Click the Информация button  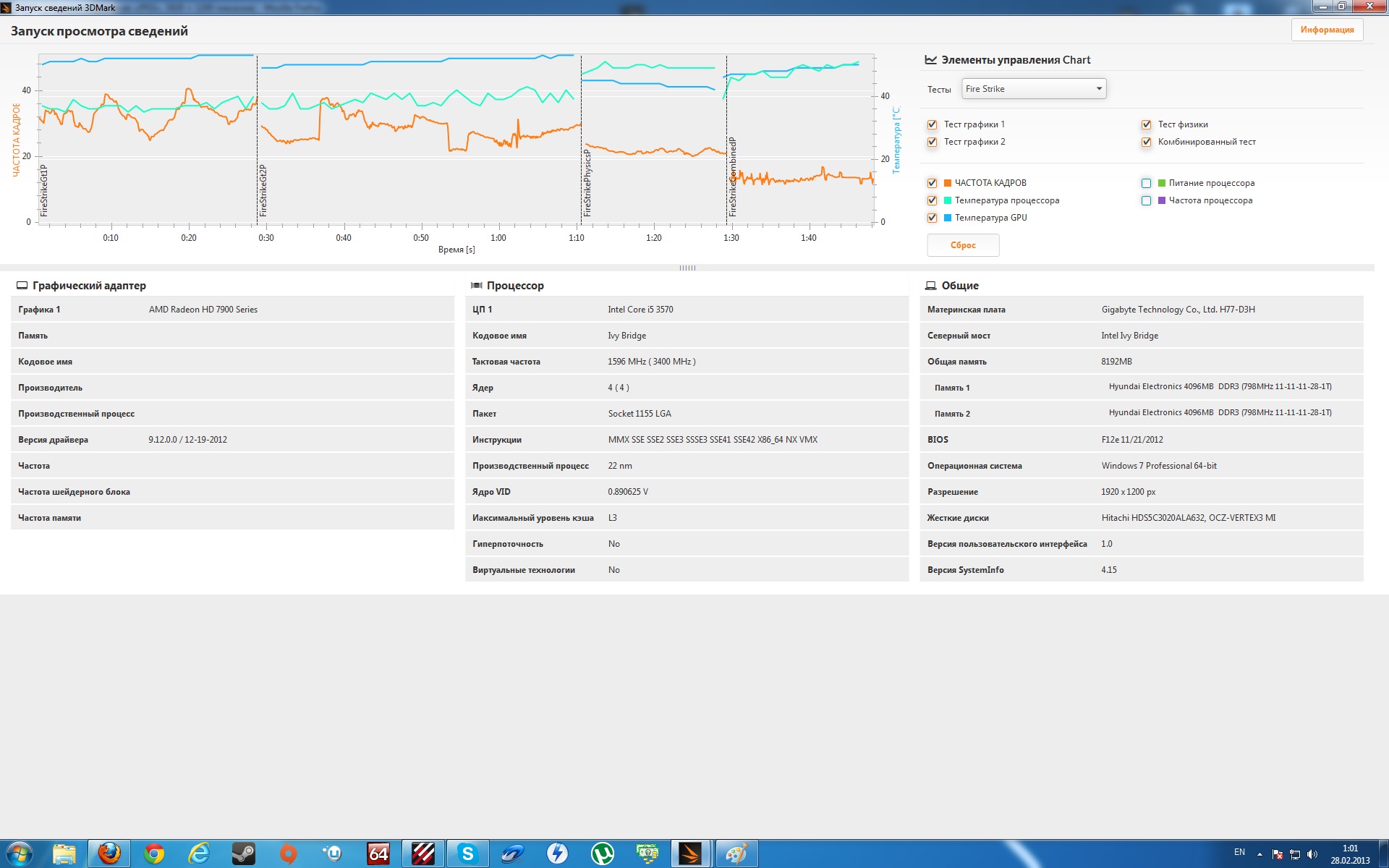pos(1327,30)
